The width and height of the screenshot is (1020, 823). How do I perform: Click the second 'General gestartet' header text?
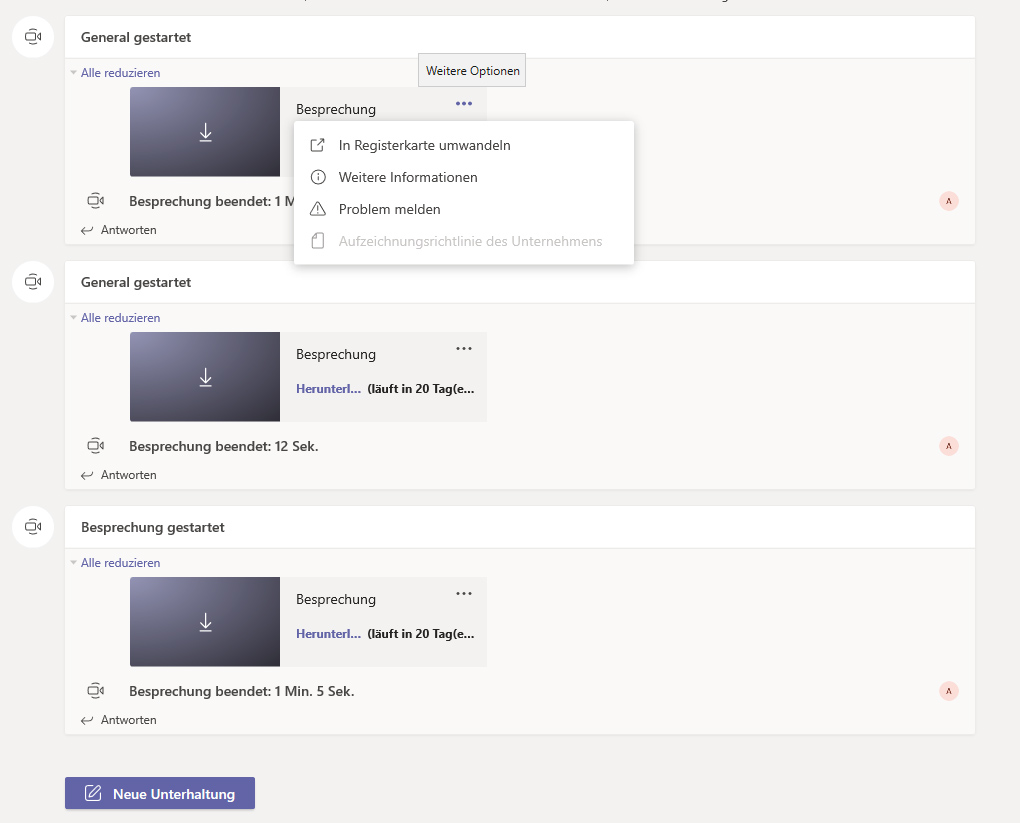[136, 282]
